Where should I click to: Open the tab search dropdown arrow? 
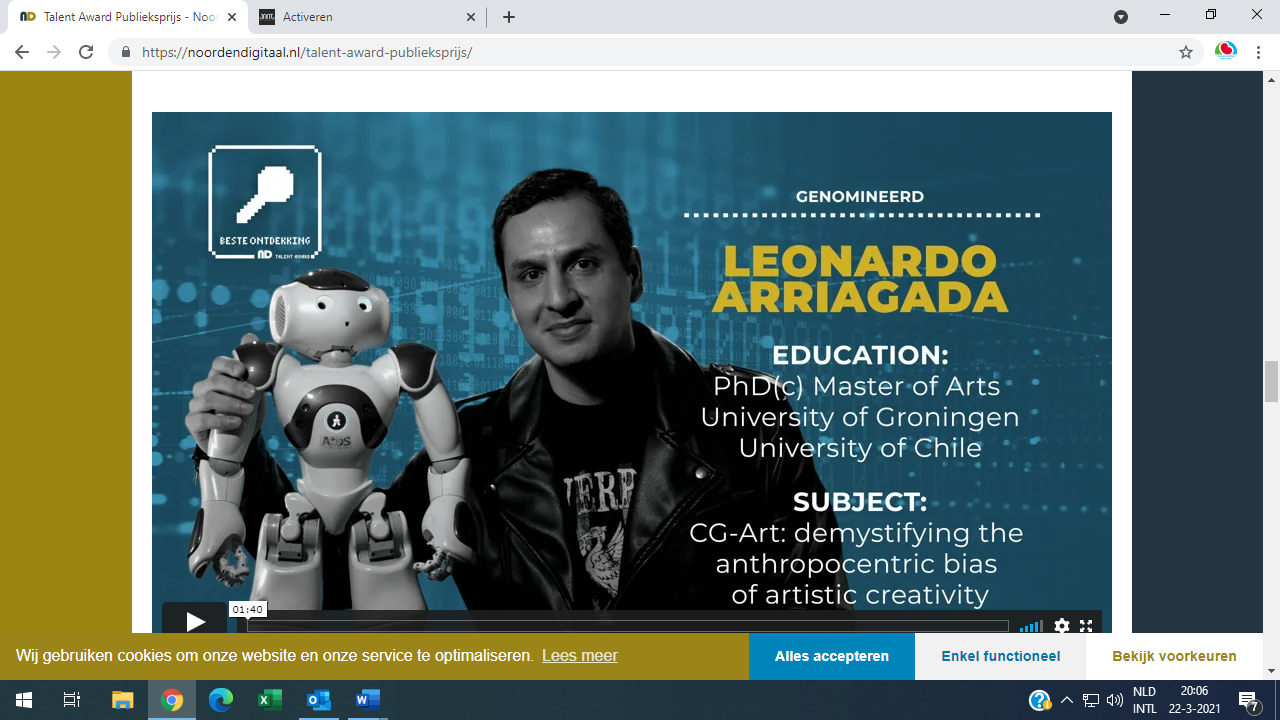coord(1121,17)
